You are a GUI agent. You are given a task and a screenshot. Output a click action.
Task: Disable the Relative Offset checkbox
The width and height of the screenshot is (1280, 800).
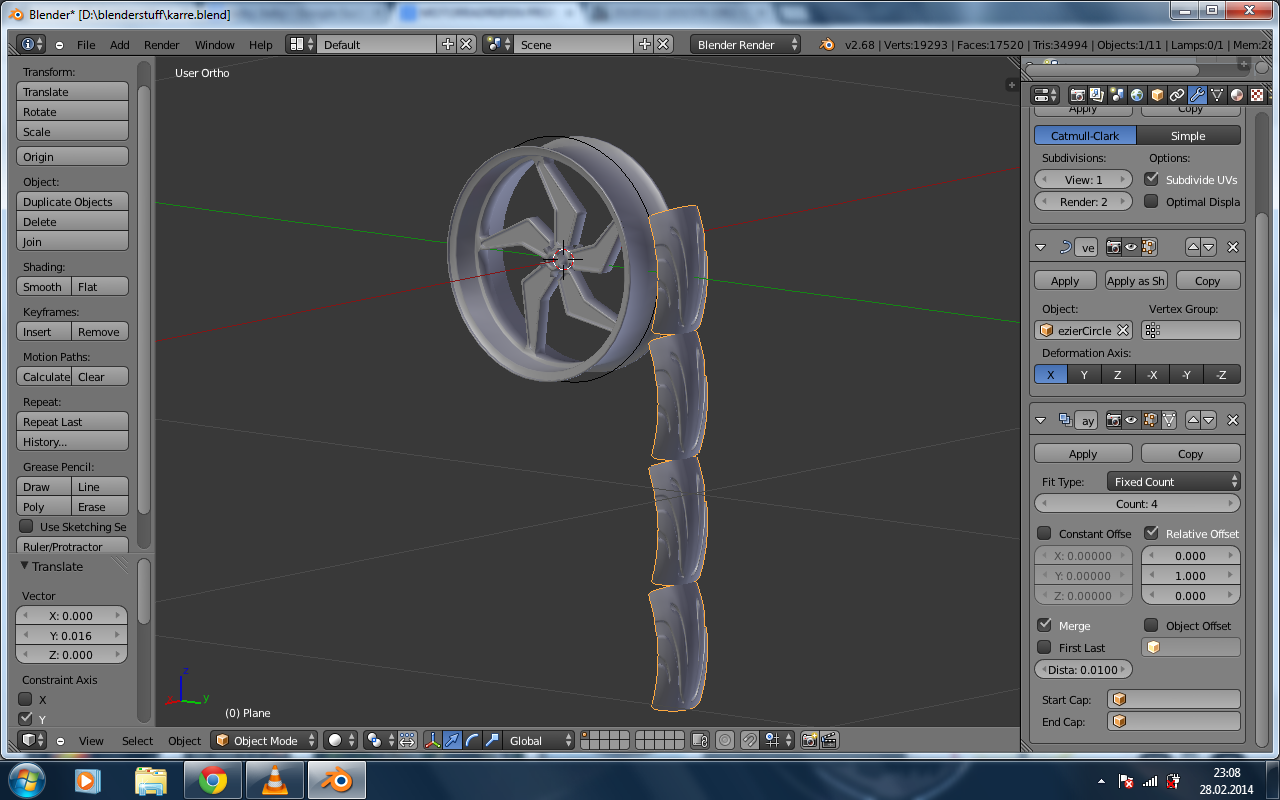point(1151,533)
